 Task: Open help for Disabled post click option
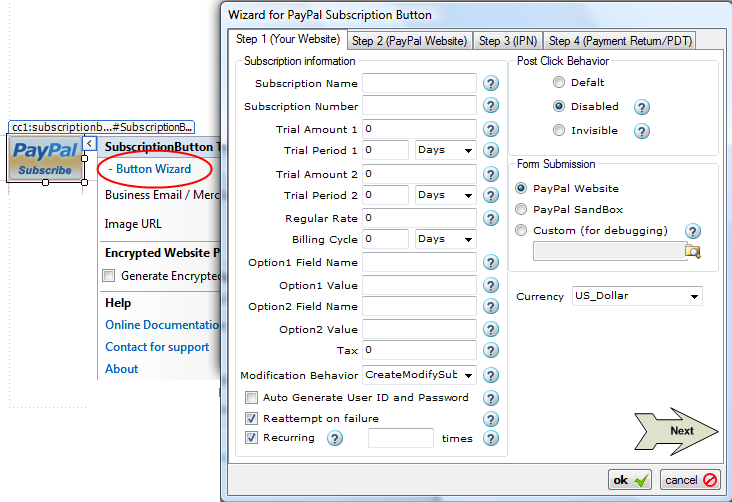642,107
